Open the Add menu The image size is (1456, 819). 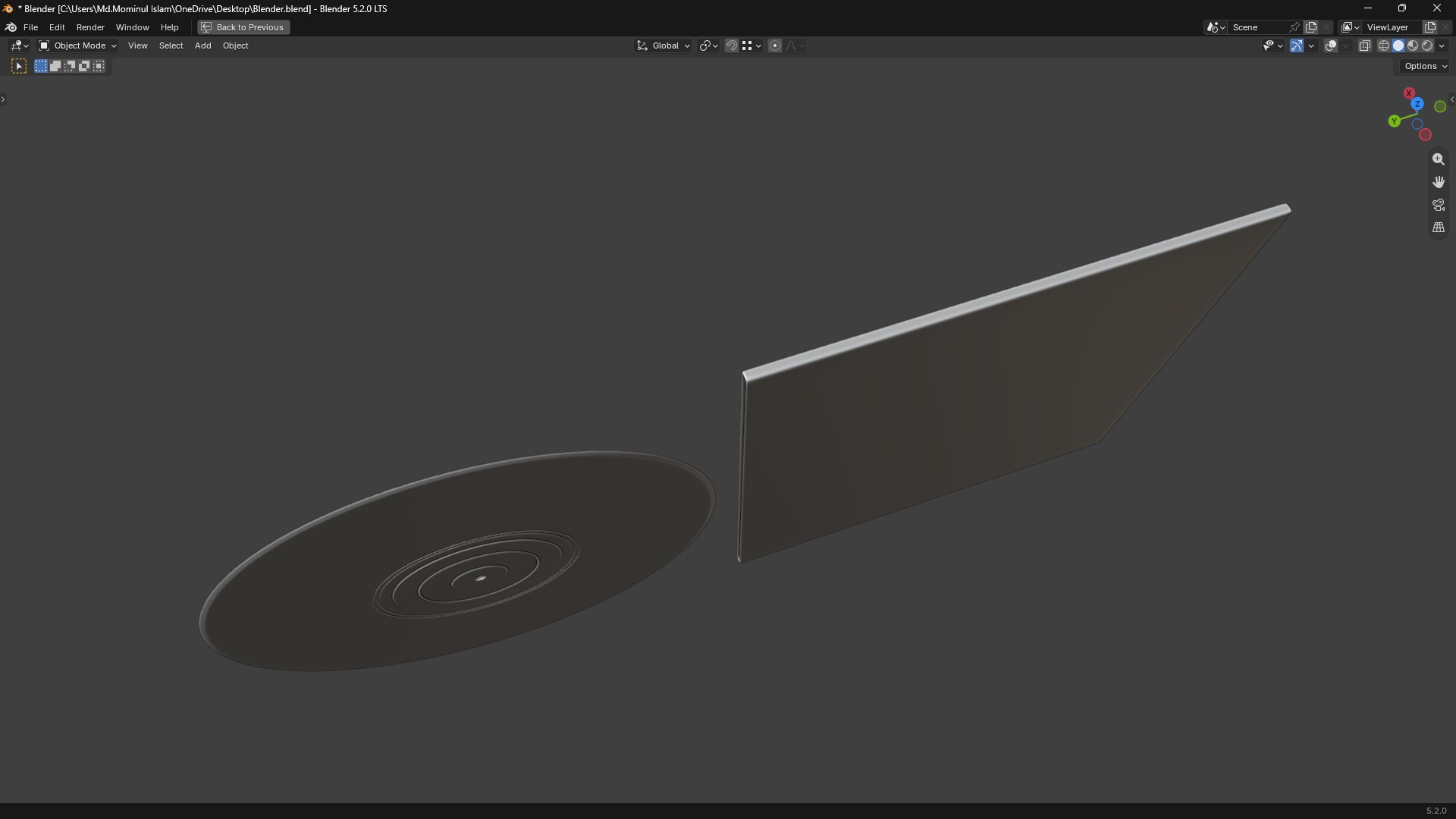click(202, 45)
